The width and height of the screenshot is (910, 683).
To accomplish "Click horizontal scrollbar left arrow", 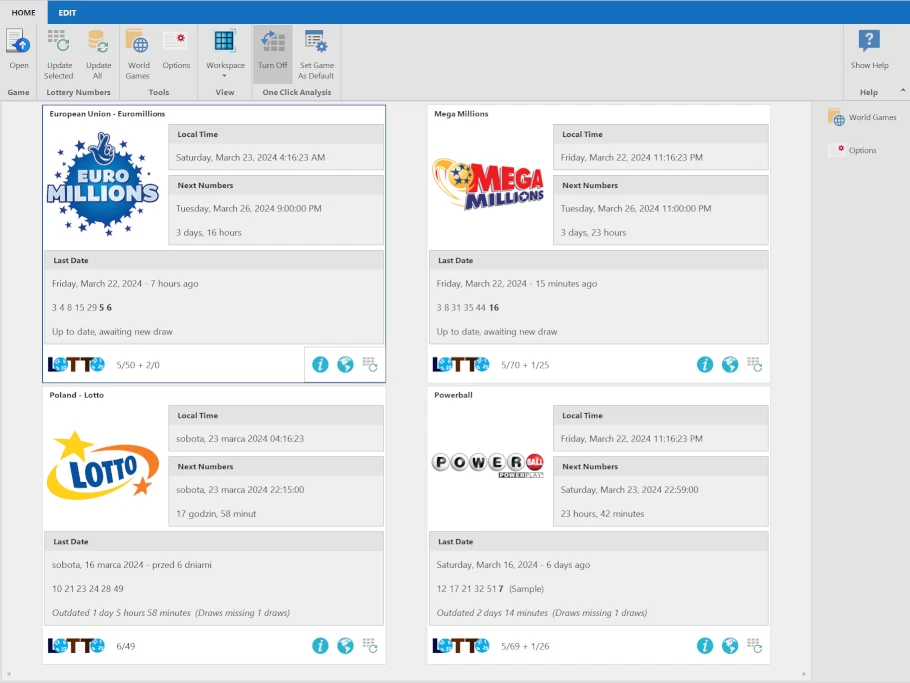I will click(8, 674).
